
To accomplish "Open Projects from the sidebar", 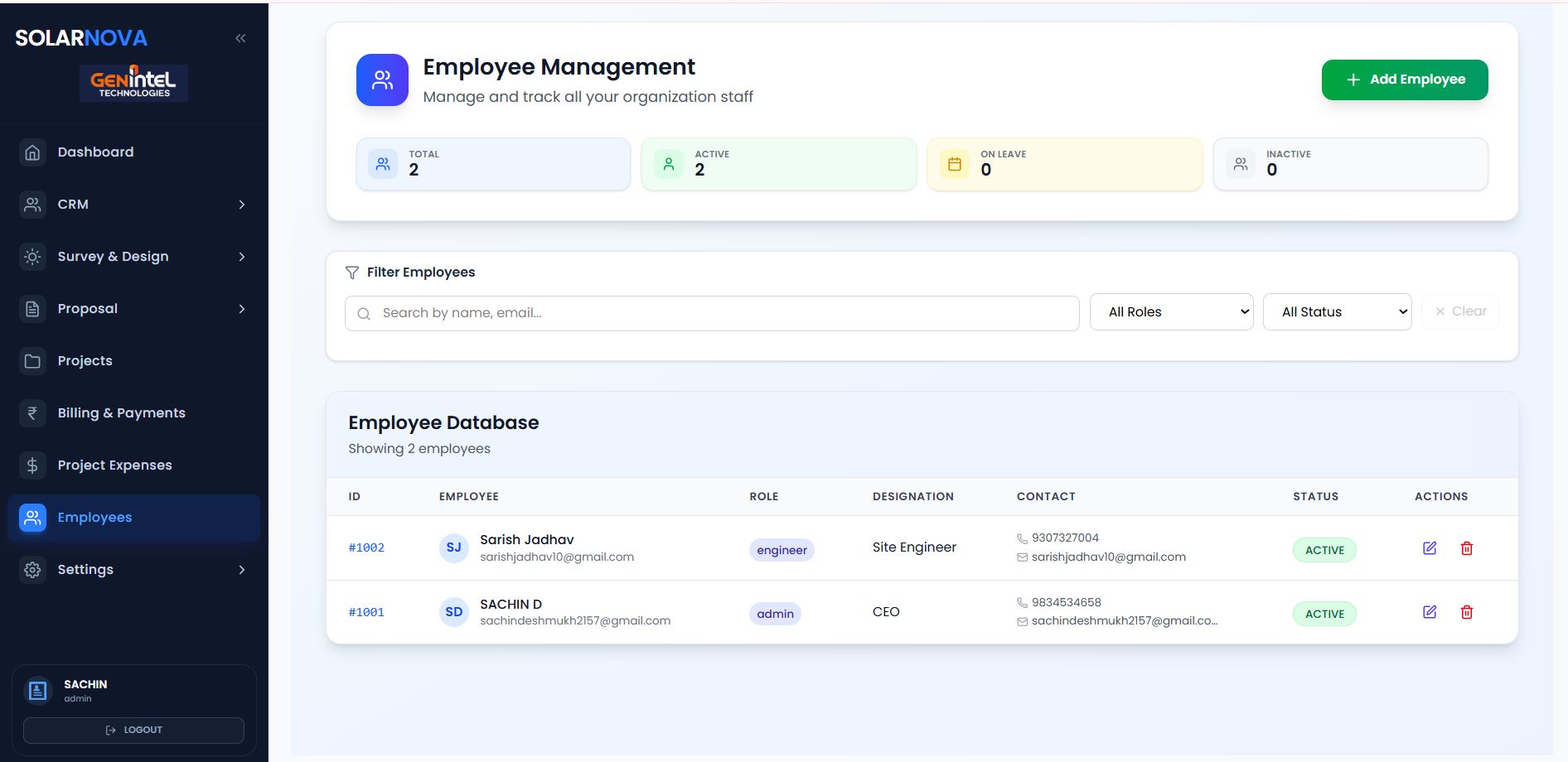I will click(85, 361).
